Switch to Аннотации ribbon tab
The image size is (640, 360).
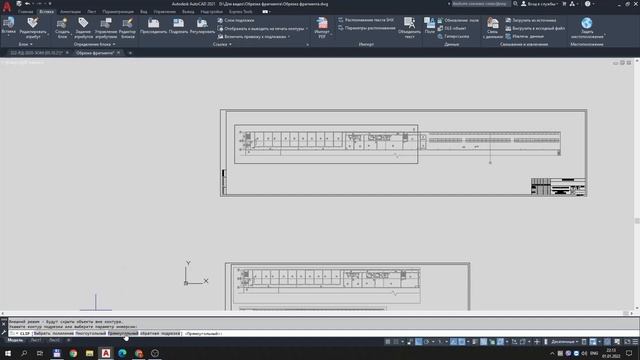click(70, 12)
